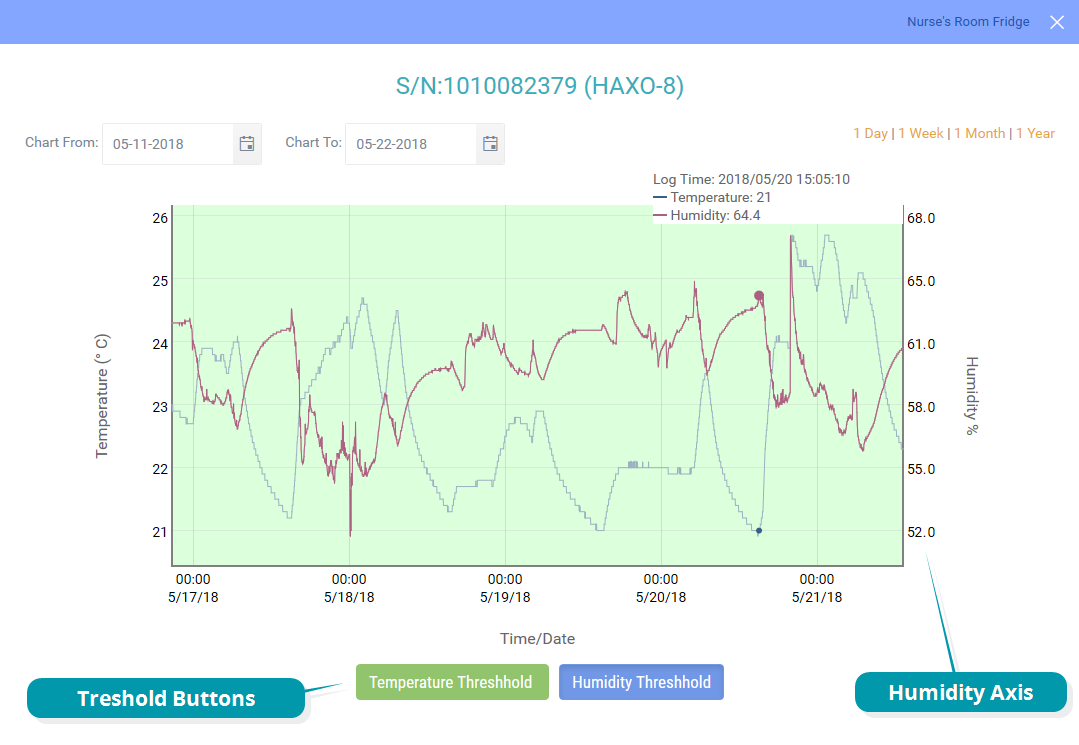This screenshot has width=1079, height=745.
Task: Click the highlighted temperature data point marker
Action: (x=759, y=531)
